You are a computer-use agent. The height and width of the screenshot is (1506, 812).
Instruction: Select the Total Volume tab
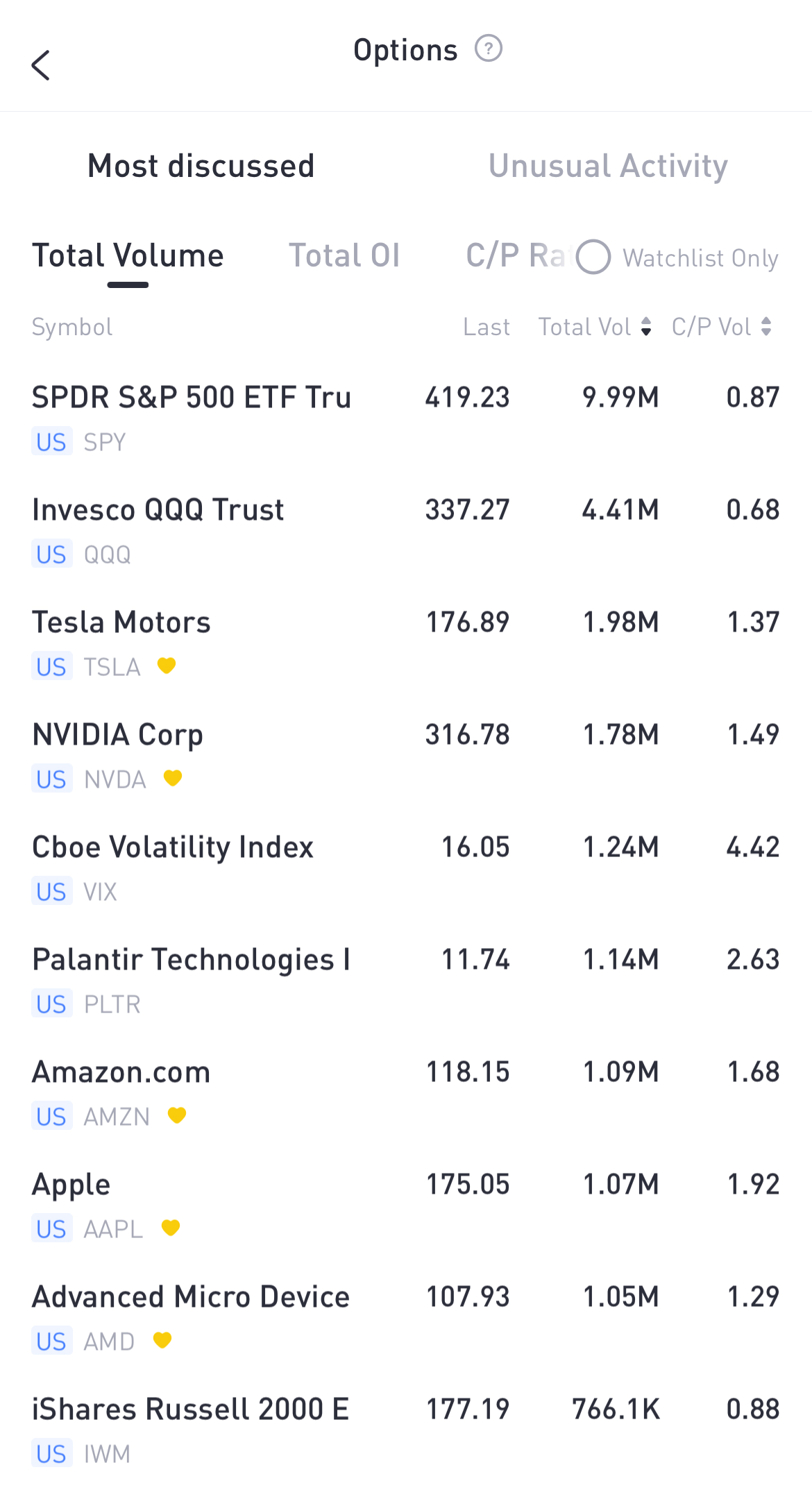[x=128, y=255]
